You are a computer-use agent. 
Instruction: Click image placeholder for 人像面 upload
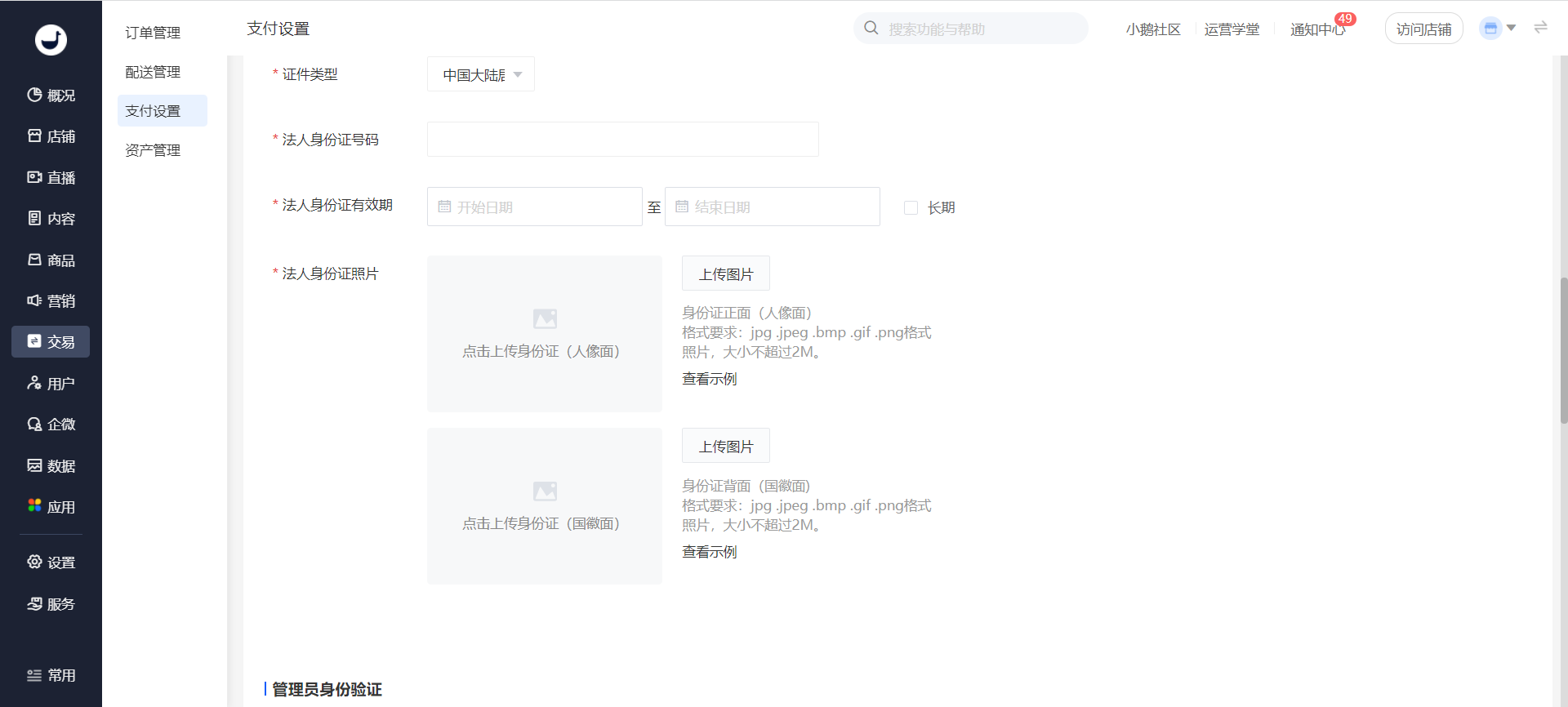pyautogui.click(x=545, y=318)
